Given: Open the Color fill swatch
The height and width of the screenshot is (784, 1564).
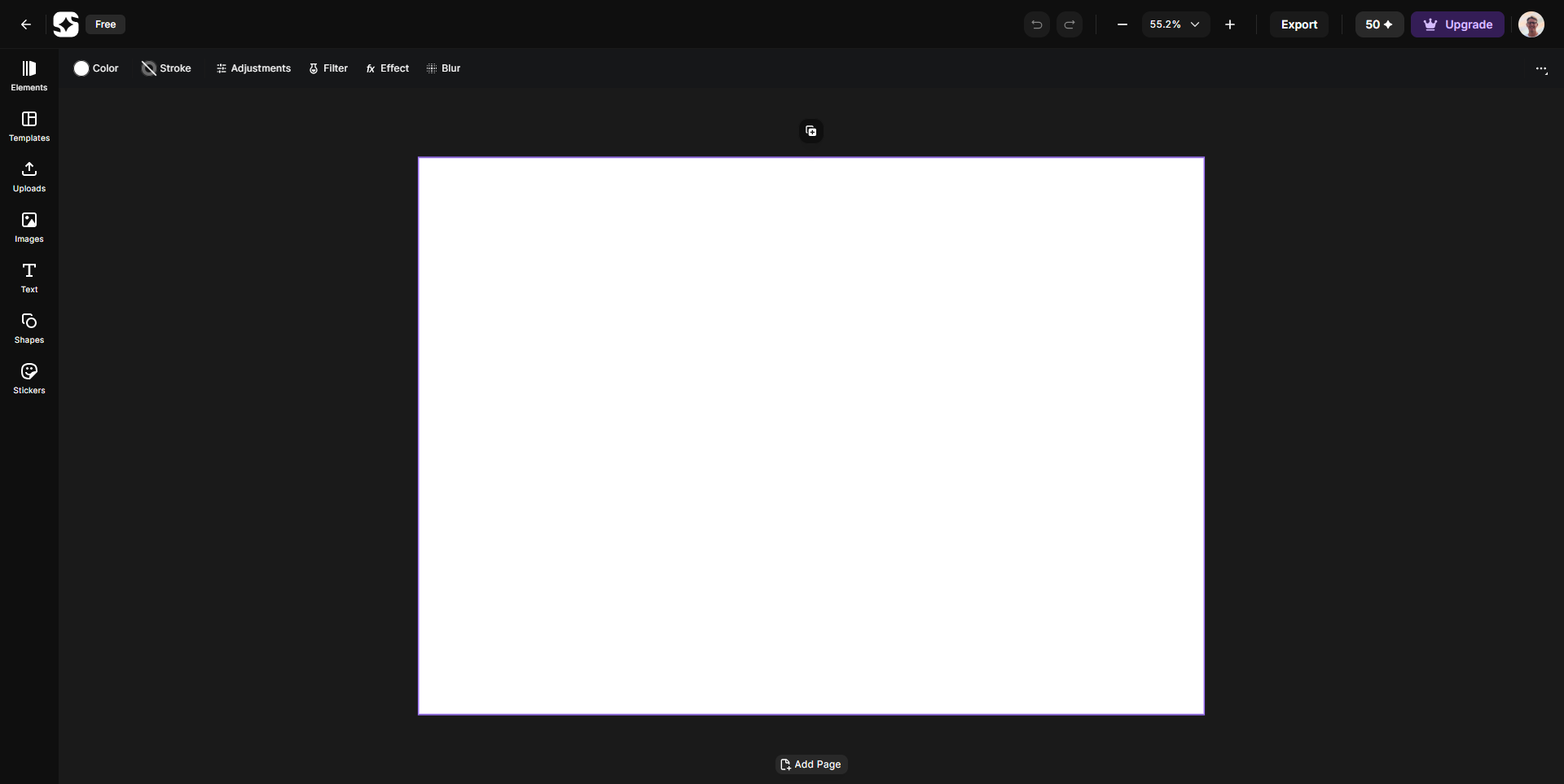Looking at the screenshot, I should pyautogui.click(x=96, y=68).
